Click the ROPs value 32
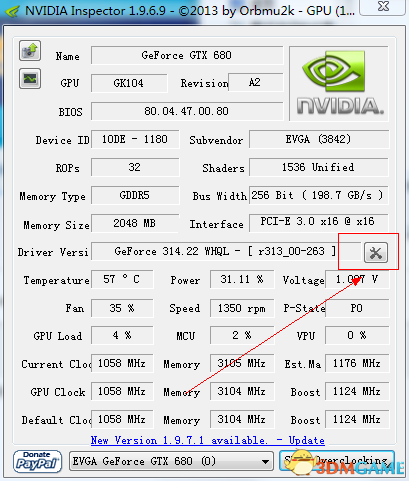This screenshot has height=481, width=409. tap(135, 167)
